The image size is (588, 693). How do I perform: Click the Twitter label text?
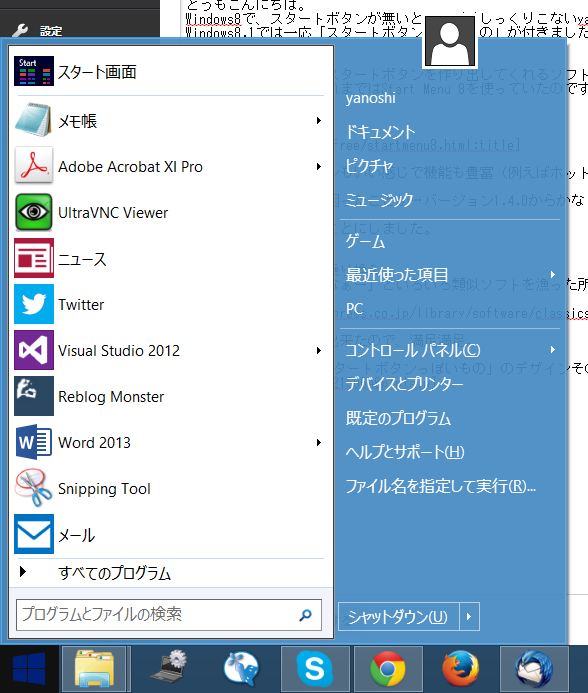81,305
